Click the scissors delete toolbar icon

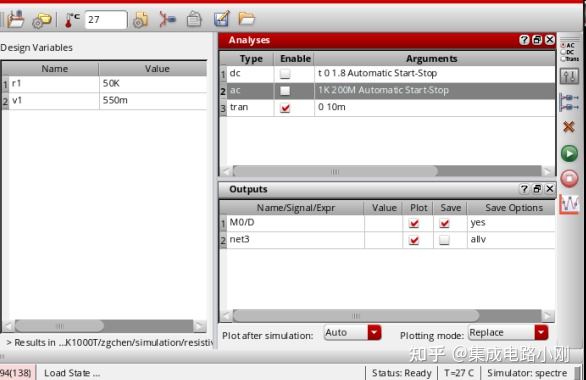coord(167,19)
